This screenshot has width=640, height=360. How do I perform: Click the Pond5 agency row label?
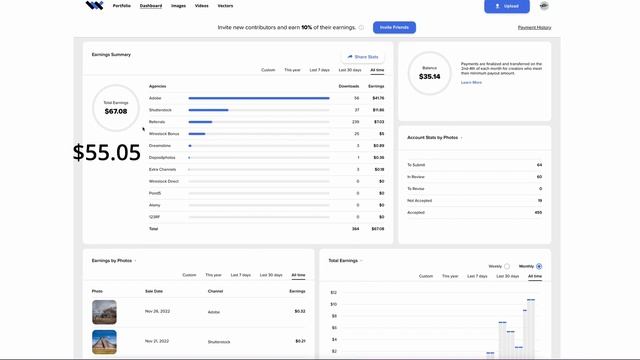click(x=155, y=193)
